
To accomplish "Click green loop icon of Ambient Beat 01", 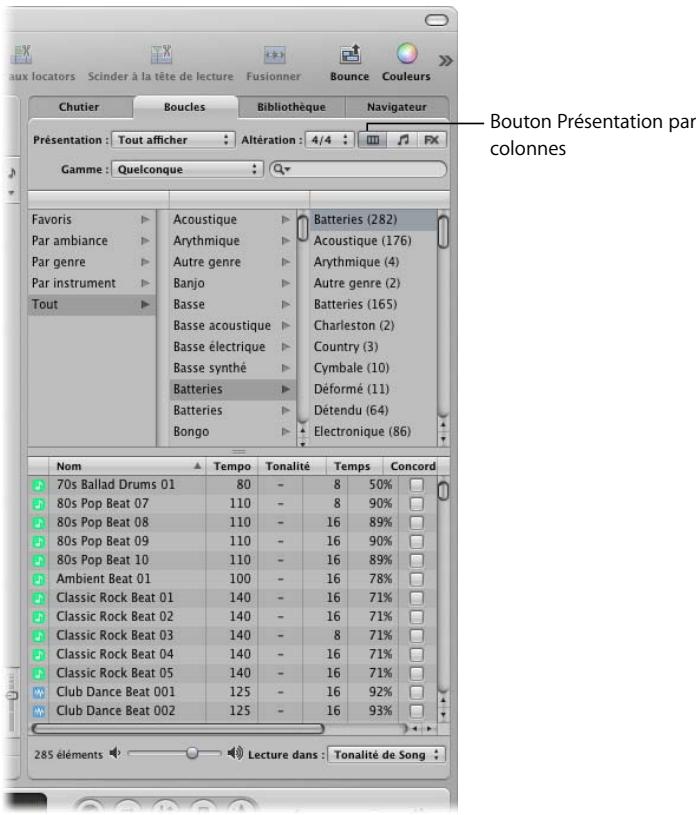I will 38,579.
